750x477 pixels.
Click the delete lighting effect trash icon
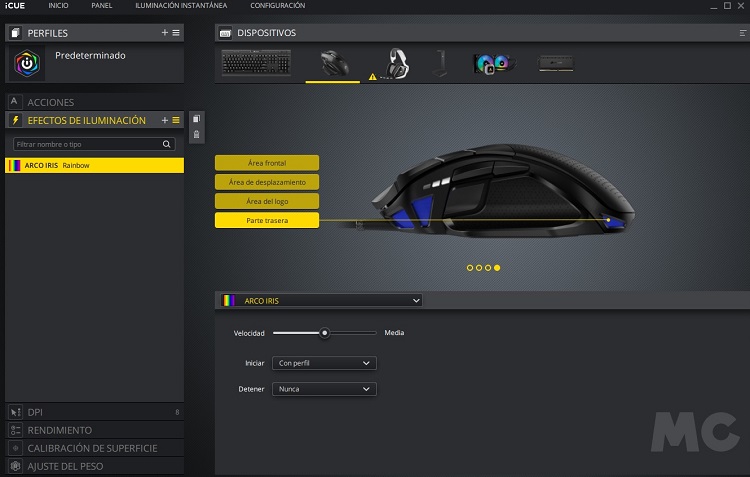pyautogui.click(x=196, y=134)
